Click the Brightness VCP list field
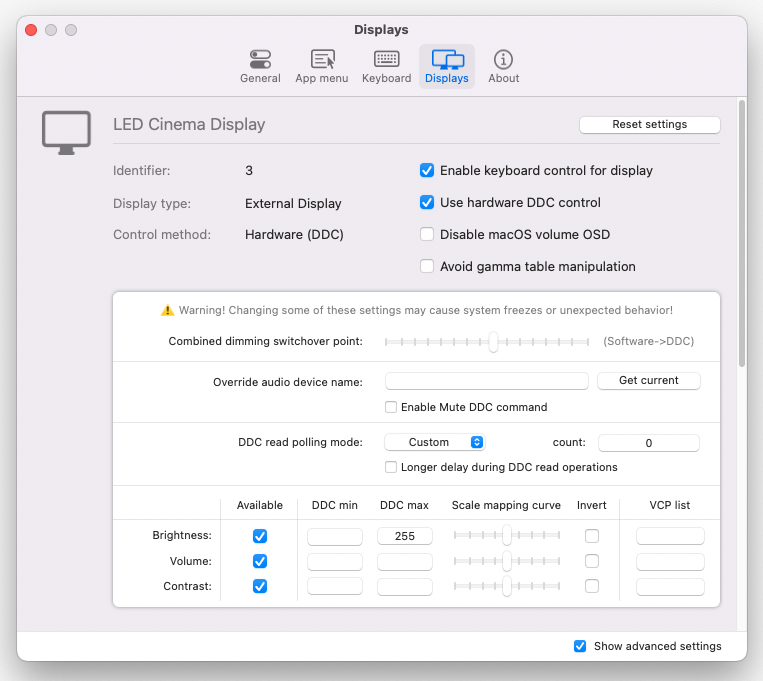This screenshot has height=681, width=763. (x=670, y=536)
